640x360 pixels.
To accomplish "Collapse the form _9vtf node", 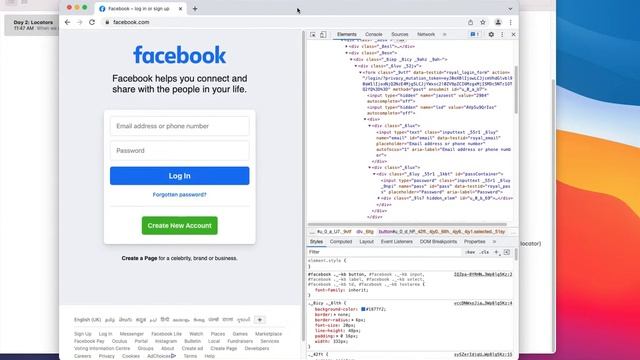I will click(360, 73).
